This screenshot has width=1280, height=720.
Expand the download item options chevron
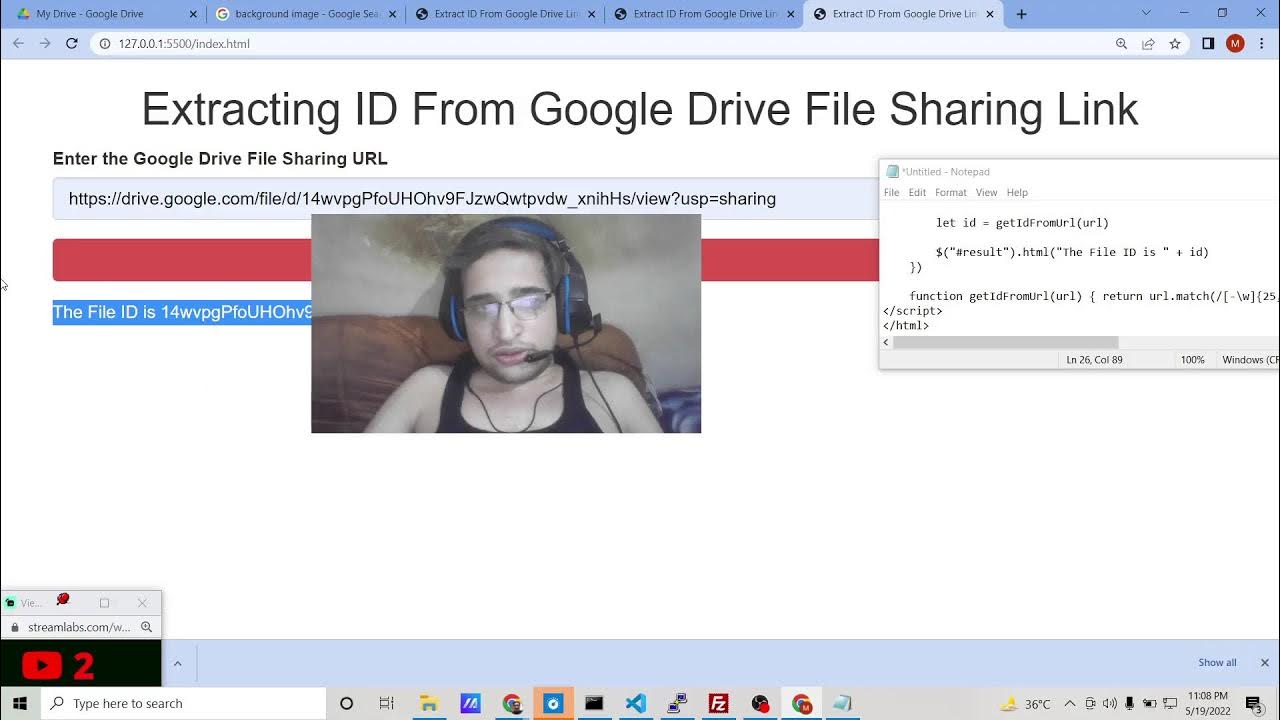coord(177,663)
